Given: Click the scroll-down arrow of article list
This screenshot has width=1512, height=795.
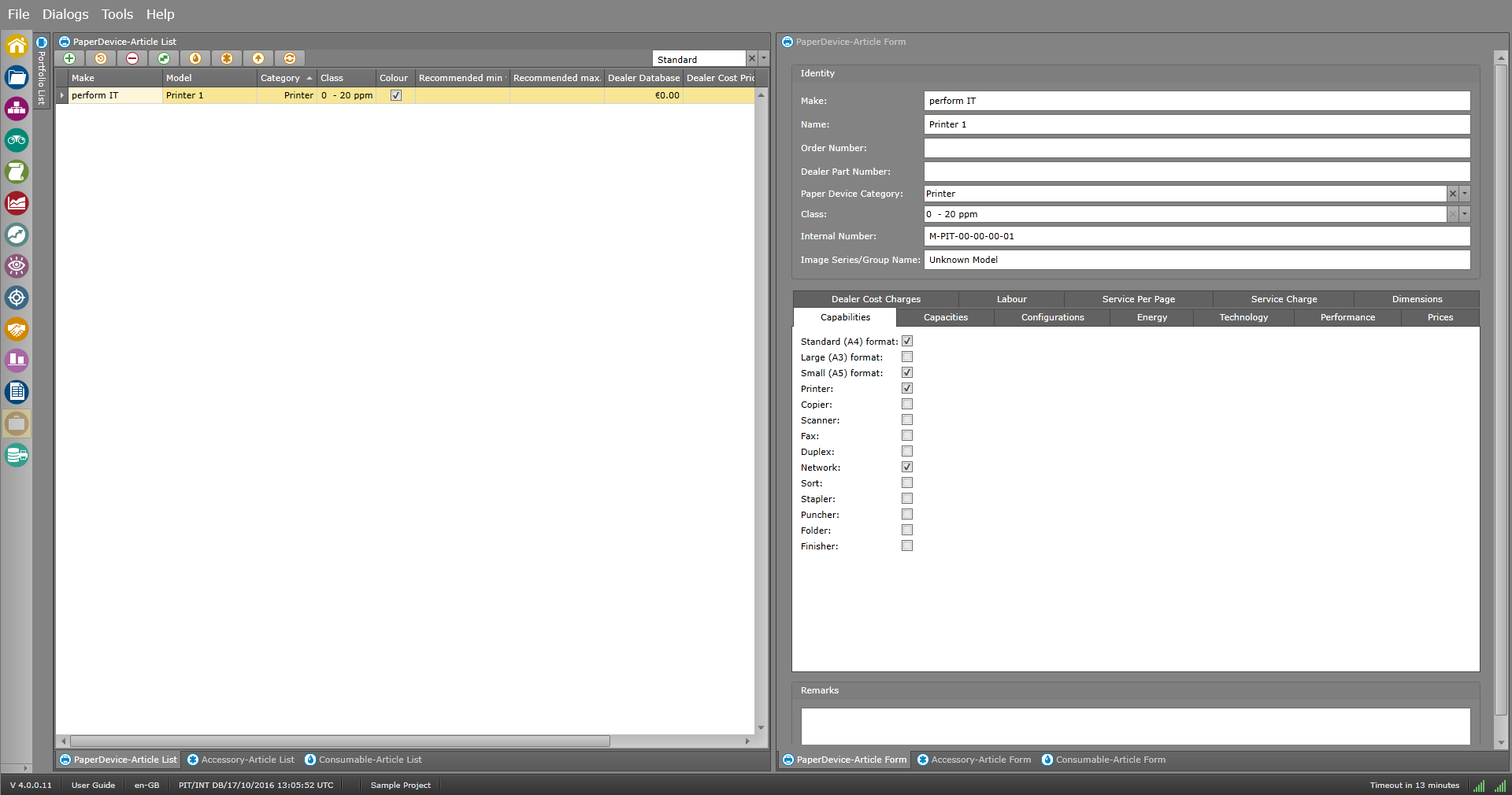Looking at the screenshot, I should tap(761, 727).
